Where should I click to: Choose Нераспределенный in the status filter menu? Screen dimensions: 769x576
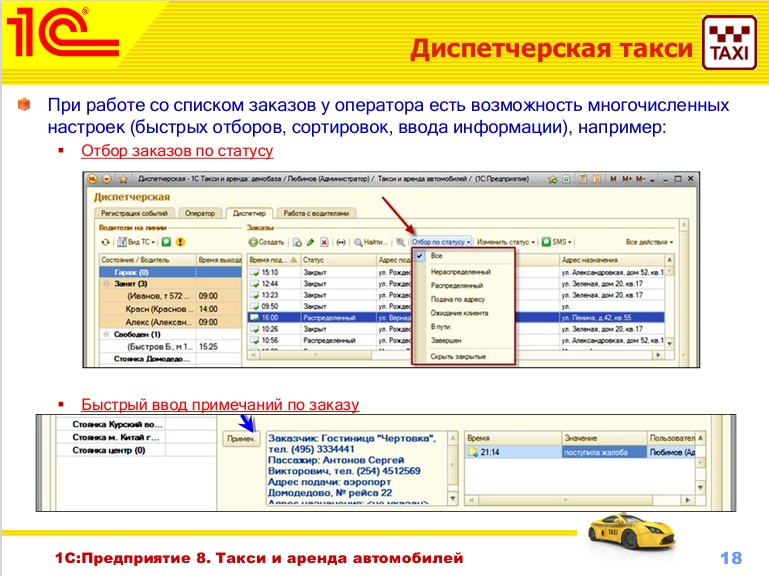tap(460, 271)
